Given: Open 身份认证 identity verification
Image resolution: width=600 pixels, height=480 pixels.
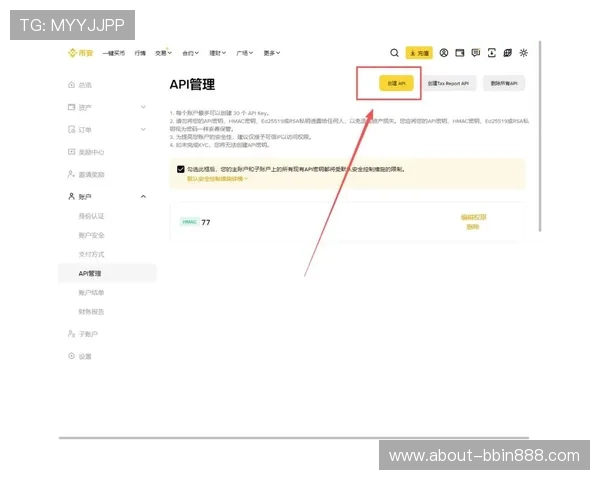Looking at the screenshot, I should tap(91, 216).
